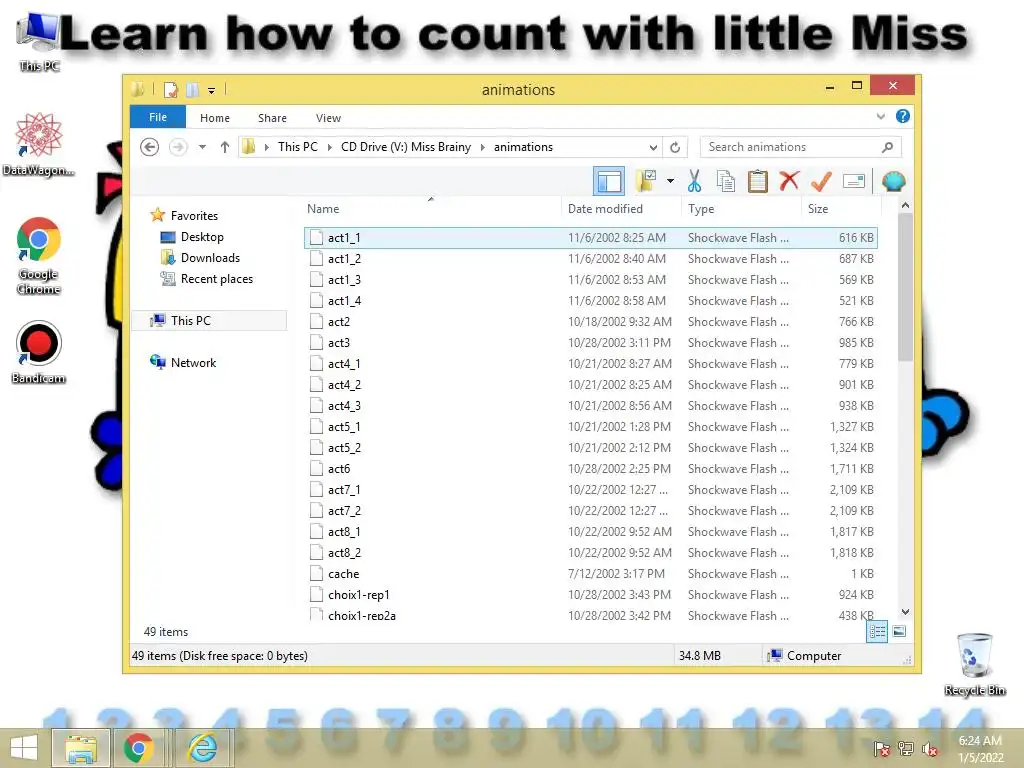The height and width of the screenshot is (768, 1024).
Task: Switch to Large icons view button
Action: [899, 631]
